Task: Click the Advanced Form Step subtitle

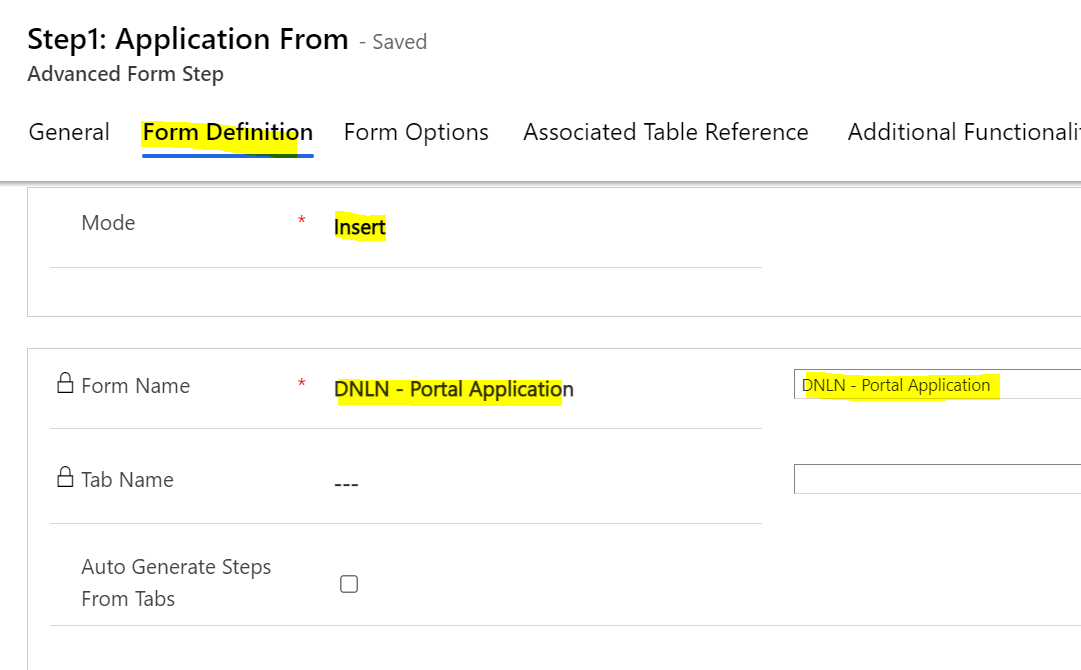Action: tap(126, 74)
